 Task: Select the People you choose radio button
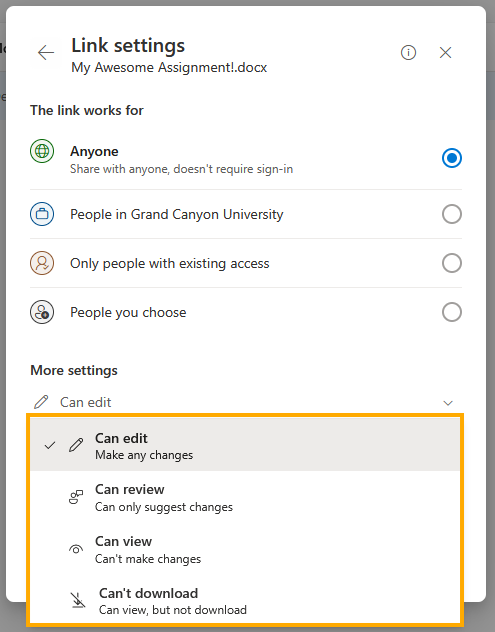click(x=451, y=312)
